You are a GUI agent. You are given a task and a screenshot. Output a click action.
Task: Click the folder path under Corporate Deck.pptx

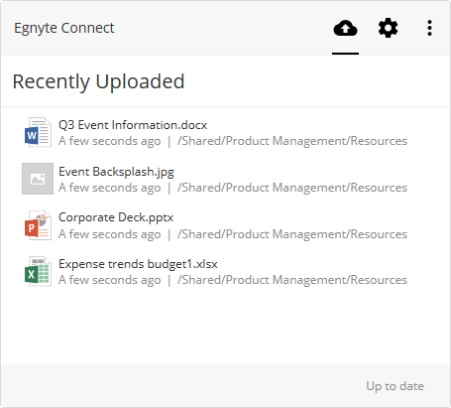coord(292,234)
